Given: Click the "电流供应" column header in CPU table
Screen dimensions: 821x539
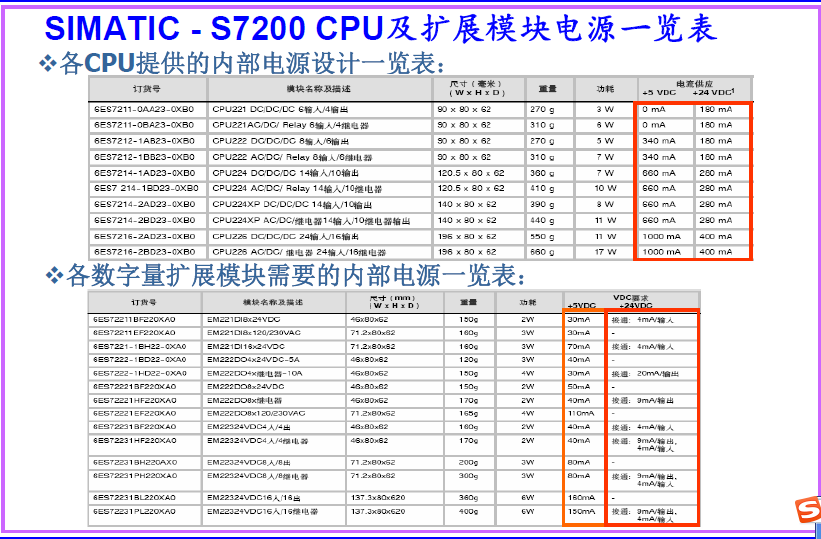Looking at the screenshot, I should coord(694,84).
